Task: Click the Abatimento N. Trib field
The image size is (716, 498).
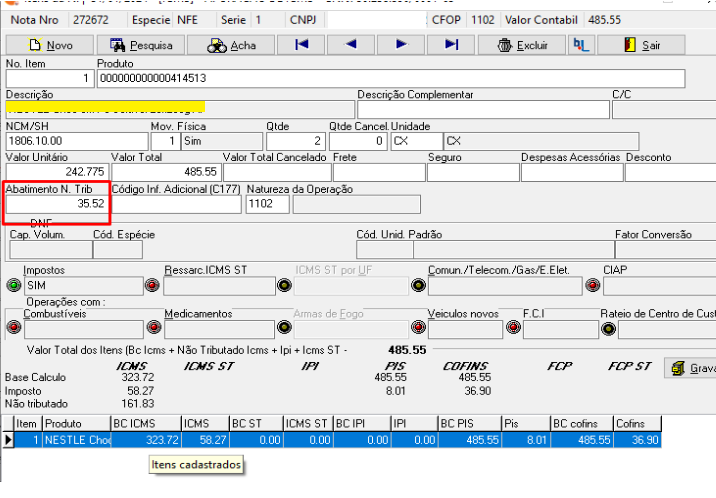Action: pos(57,204)
